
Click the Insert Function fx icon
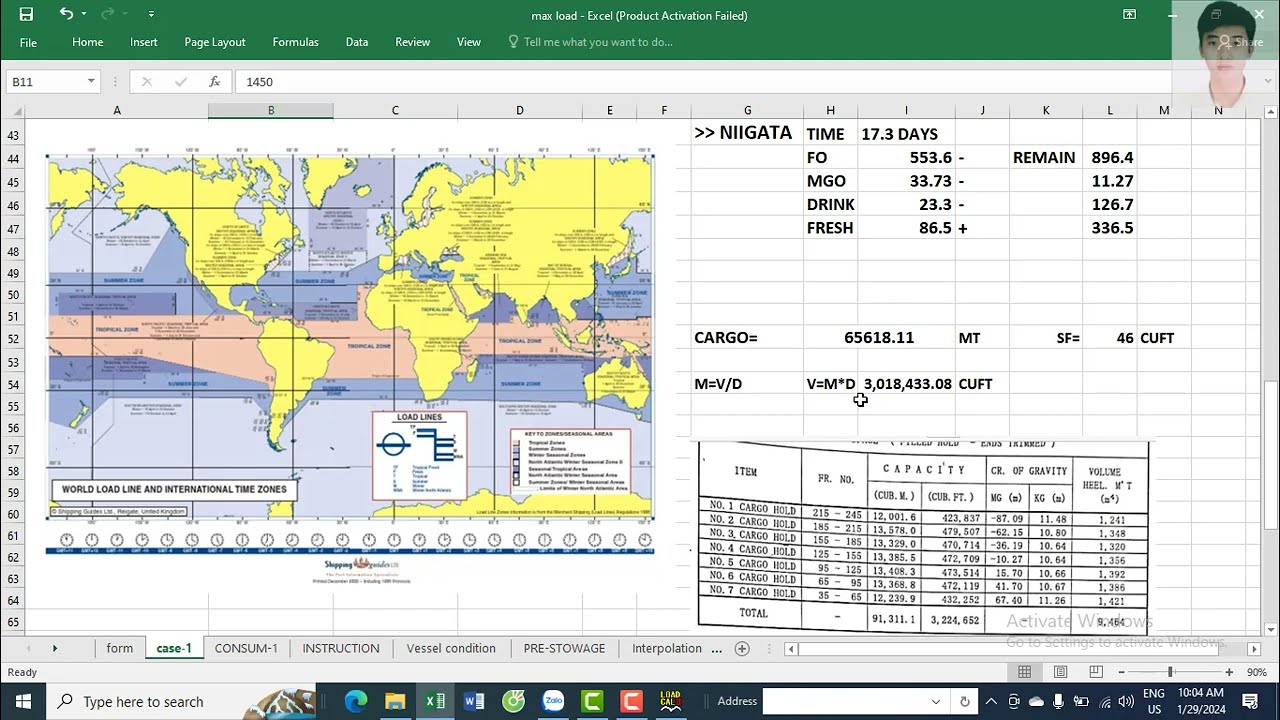tap(214, 82)
